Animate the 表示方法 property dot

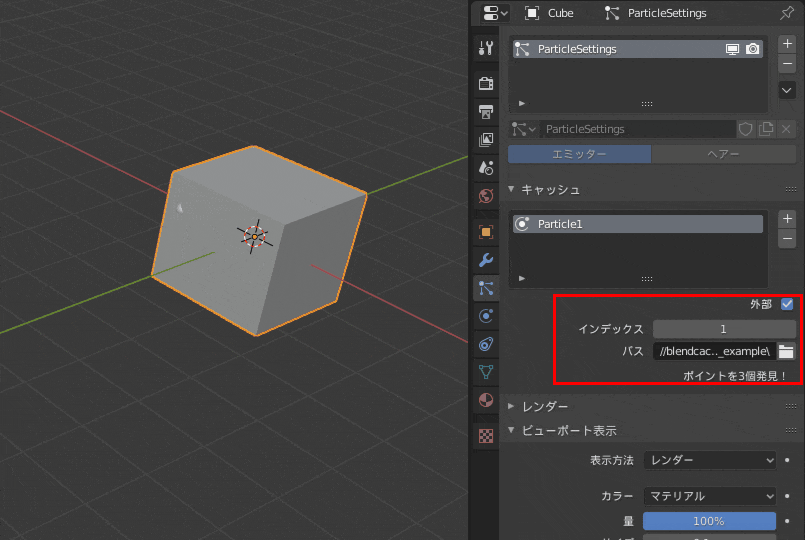click(787, 460)
